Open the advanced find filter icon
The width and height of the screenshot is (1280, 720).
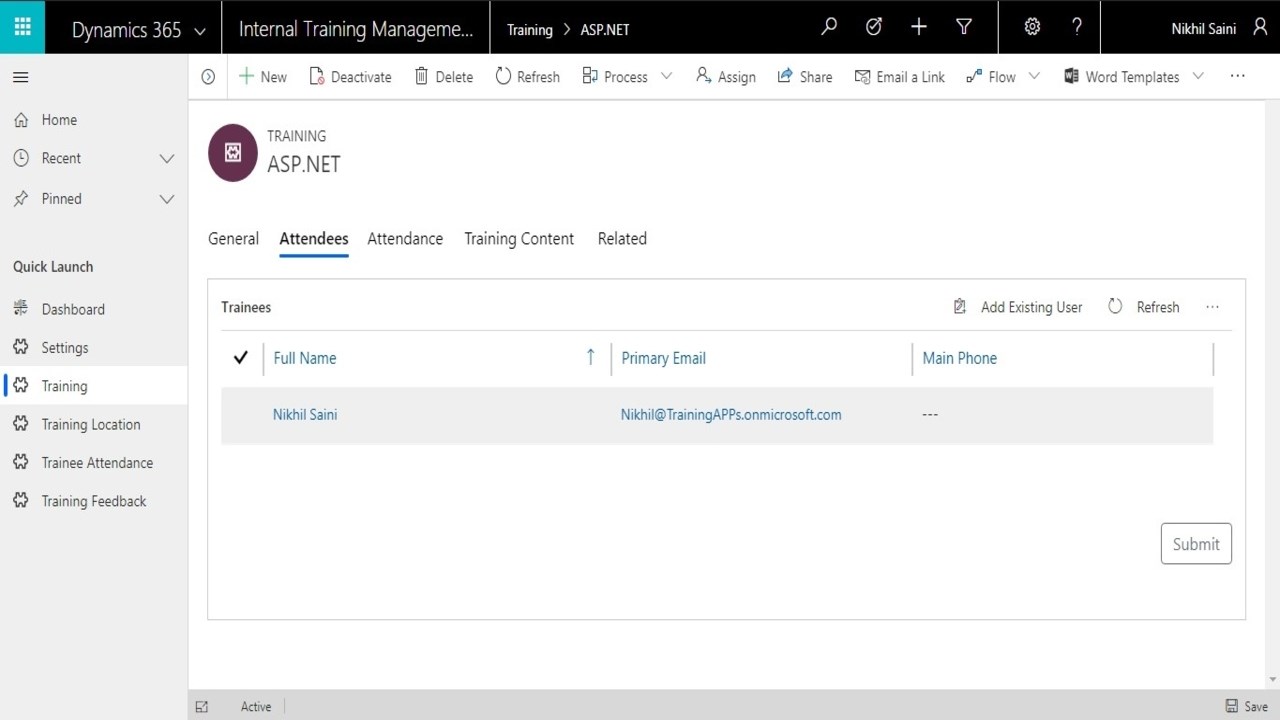coord(964,27)
